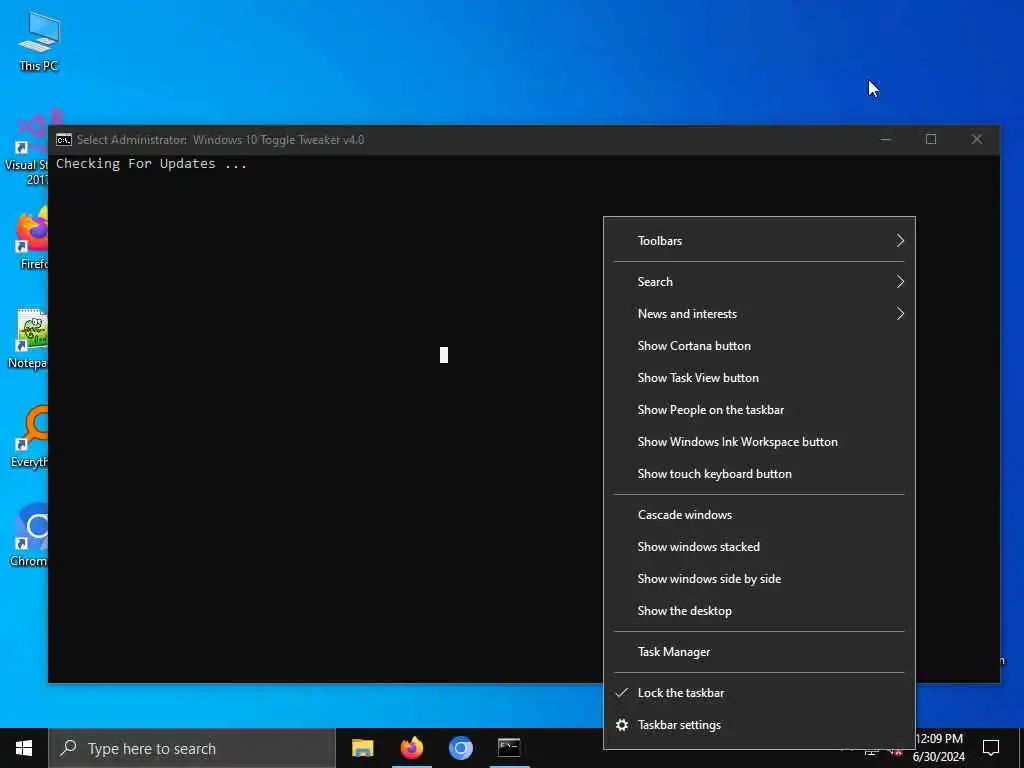Click the Type here to search box
The image size is (1024, 768).
pyautogui.click(x=192, y=748)
